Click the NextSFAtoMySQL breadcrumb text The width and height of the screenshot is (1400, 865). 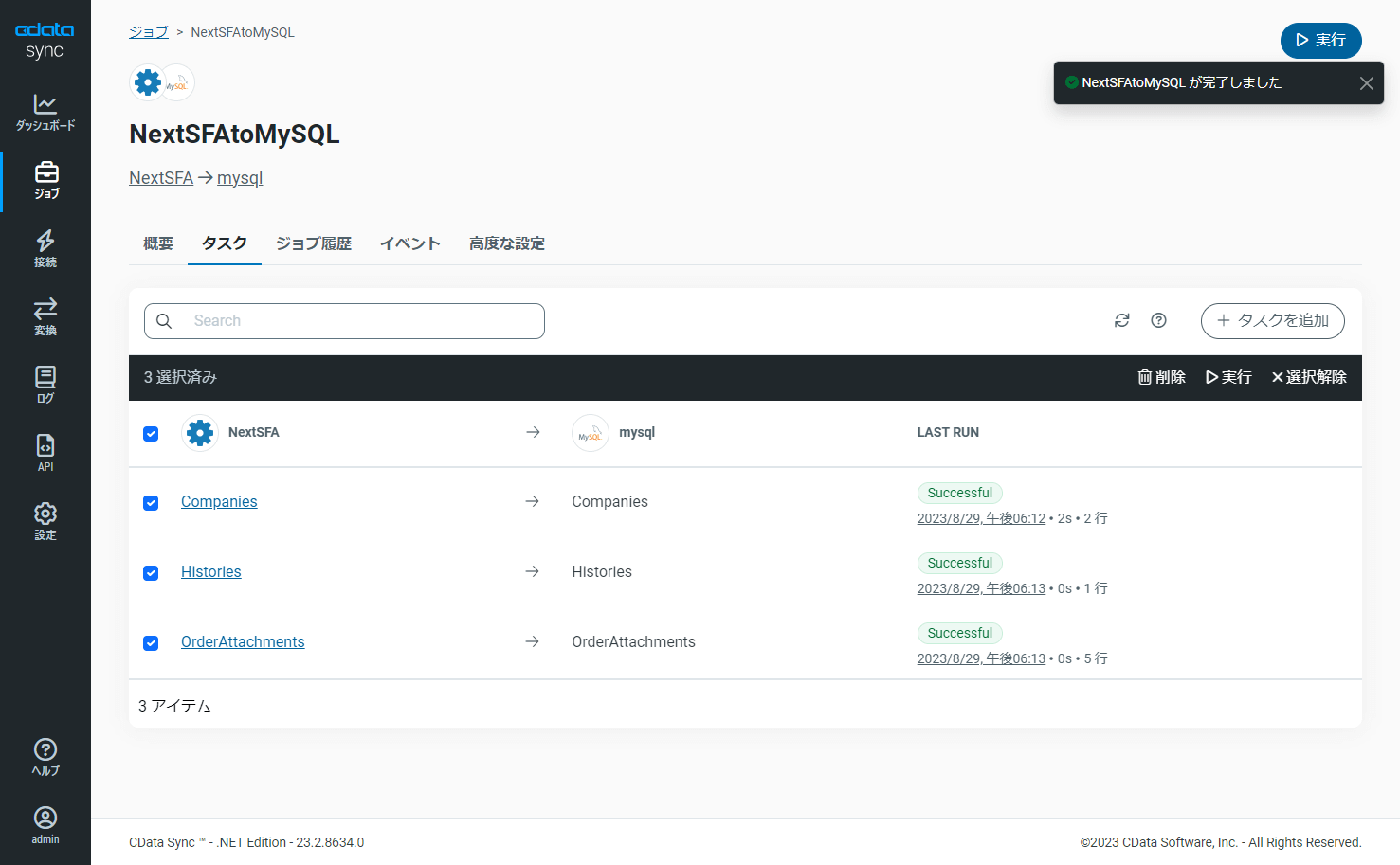[x=243, y=32]
